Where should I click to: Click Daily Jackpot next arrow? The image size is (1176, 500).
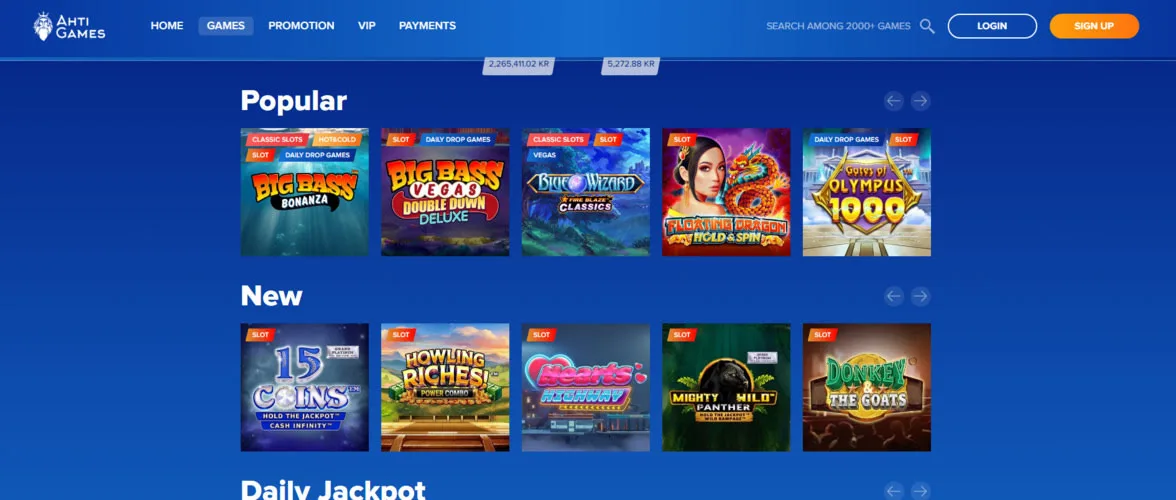(x=920, y=491)
